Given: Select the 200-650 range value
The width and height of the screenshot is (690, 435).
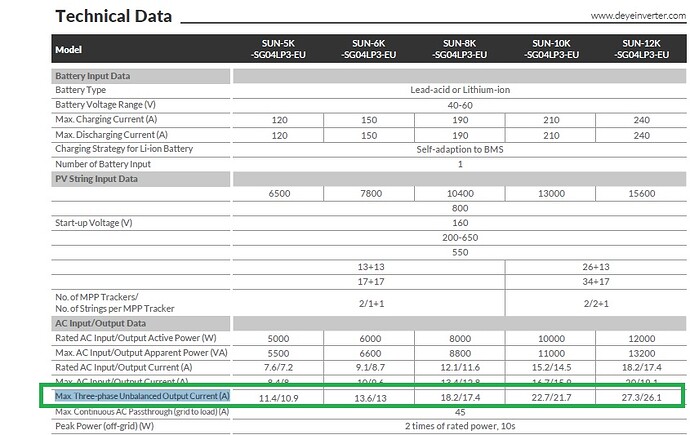Looking at the screenshot, I should 460,238.
